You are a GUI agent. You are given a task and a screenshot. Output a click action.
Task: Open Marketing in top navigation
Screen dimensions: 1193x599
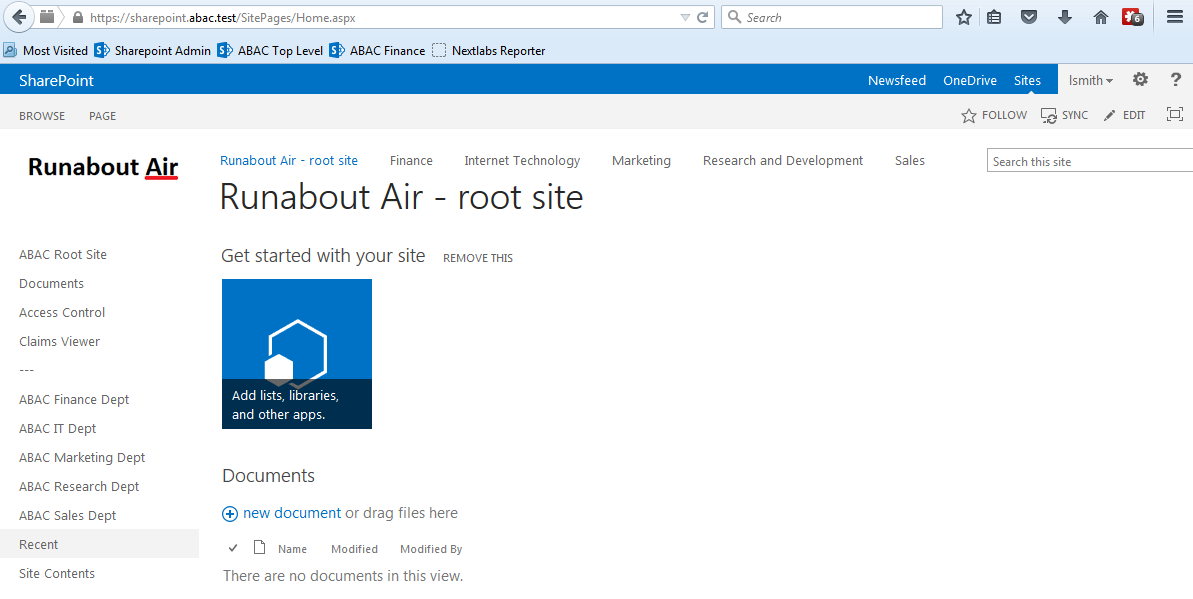tap(641, 161)
